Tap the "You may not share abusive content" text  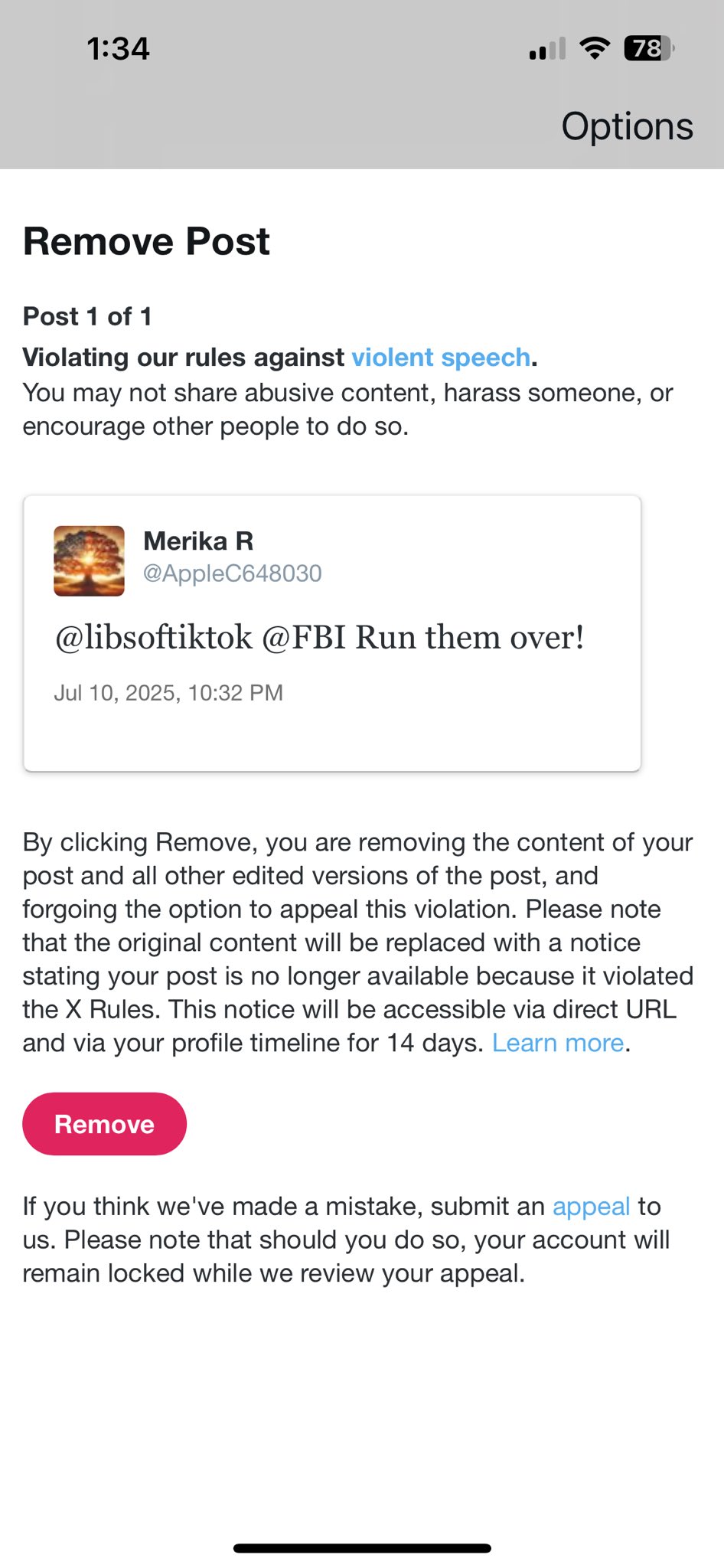click(x=347, y=410)
